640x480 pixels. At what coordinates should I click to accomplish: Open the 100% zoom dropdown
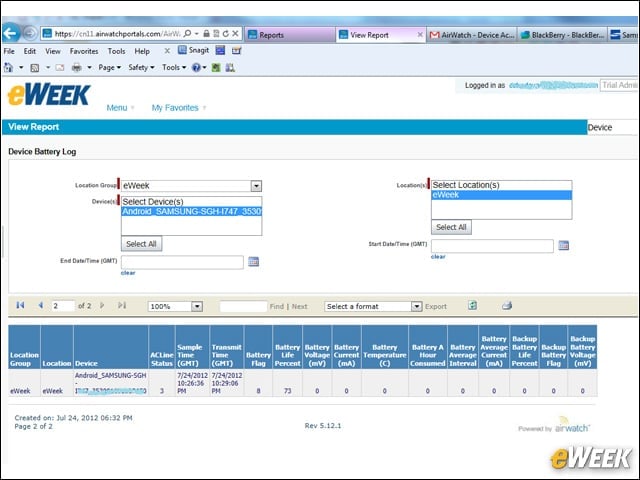click(175, 306)
